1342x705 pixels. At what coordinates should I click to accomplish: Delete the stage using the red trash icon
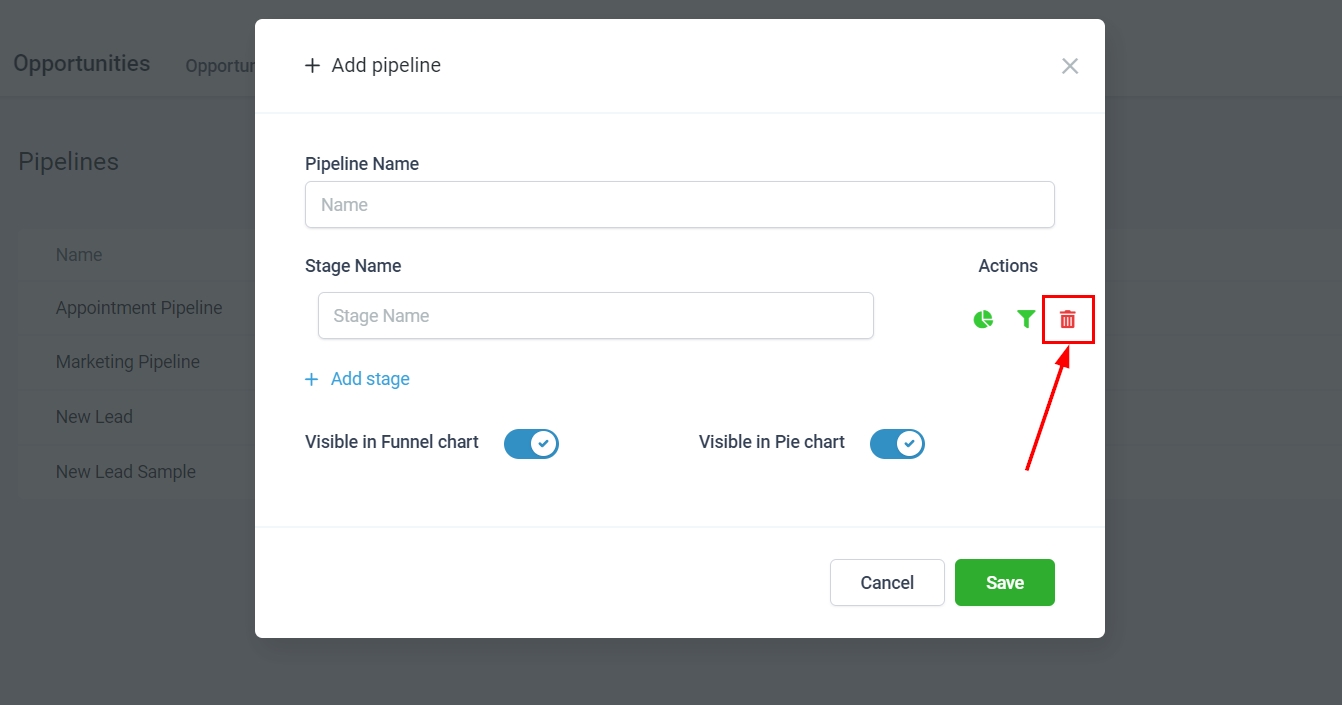click(1068, 319)
